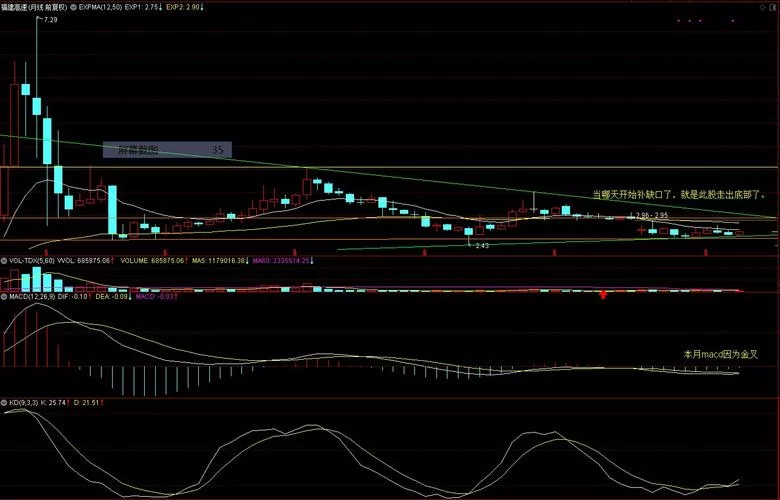Click the gray label box showing 35
This screenshot has width=780, height=500.
(x=167, y=150)
